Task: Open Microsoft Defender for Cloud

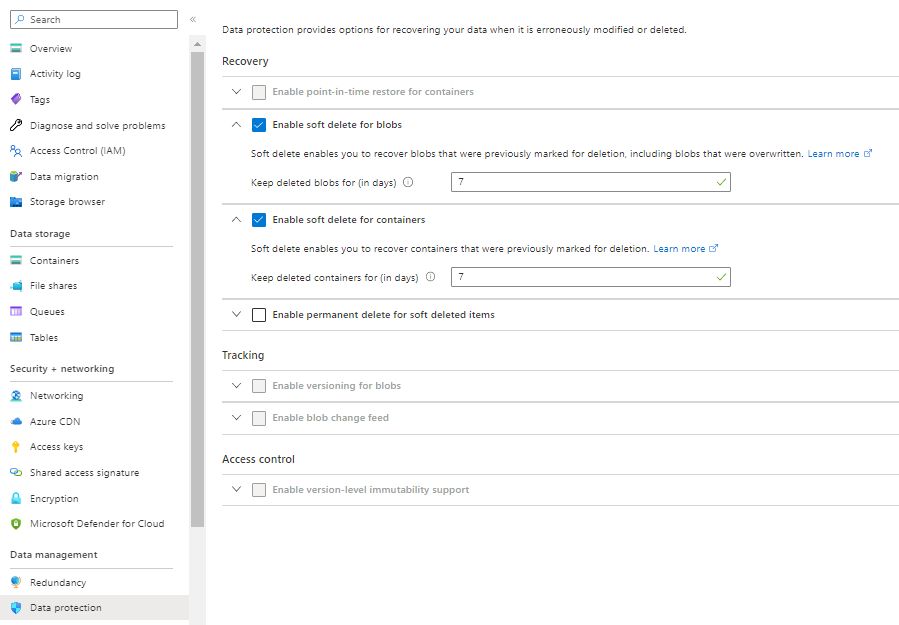Action: (x=87, y=523)
